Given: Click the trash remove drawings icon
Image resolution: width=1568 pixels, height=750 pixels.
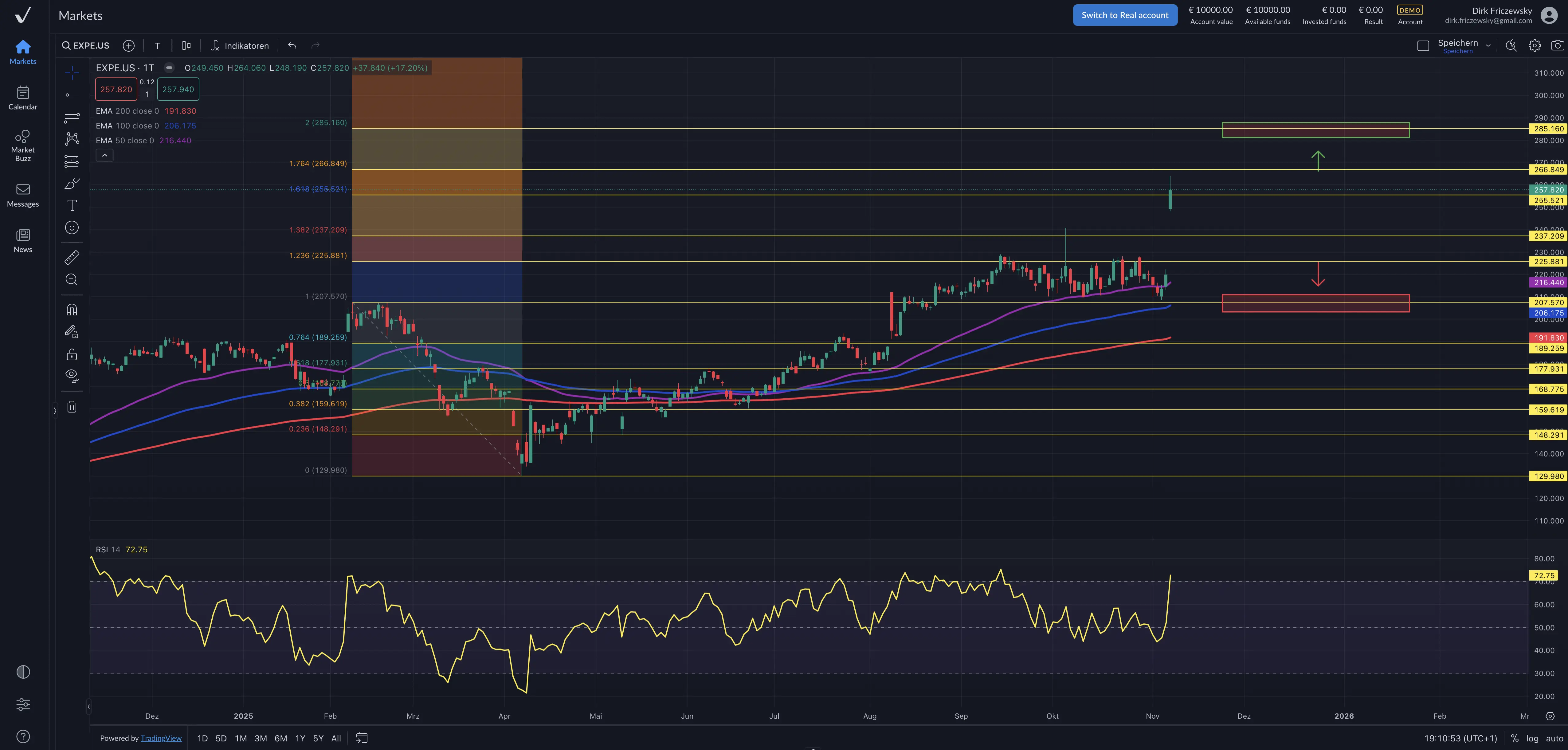Looking at the screenshot, I should pyautogui.click(x=72, y=407).
